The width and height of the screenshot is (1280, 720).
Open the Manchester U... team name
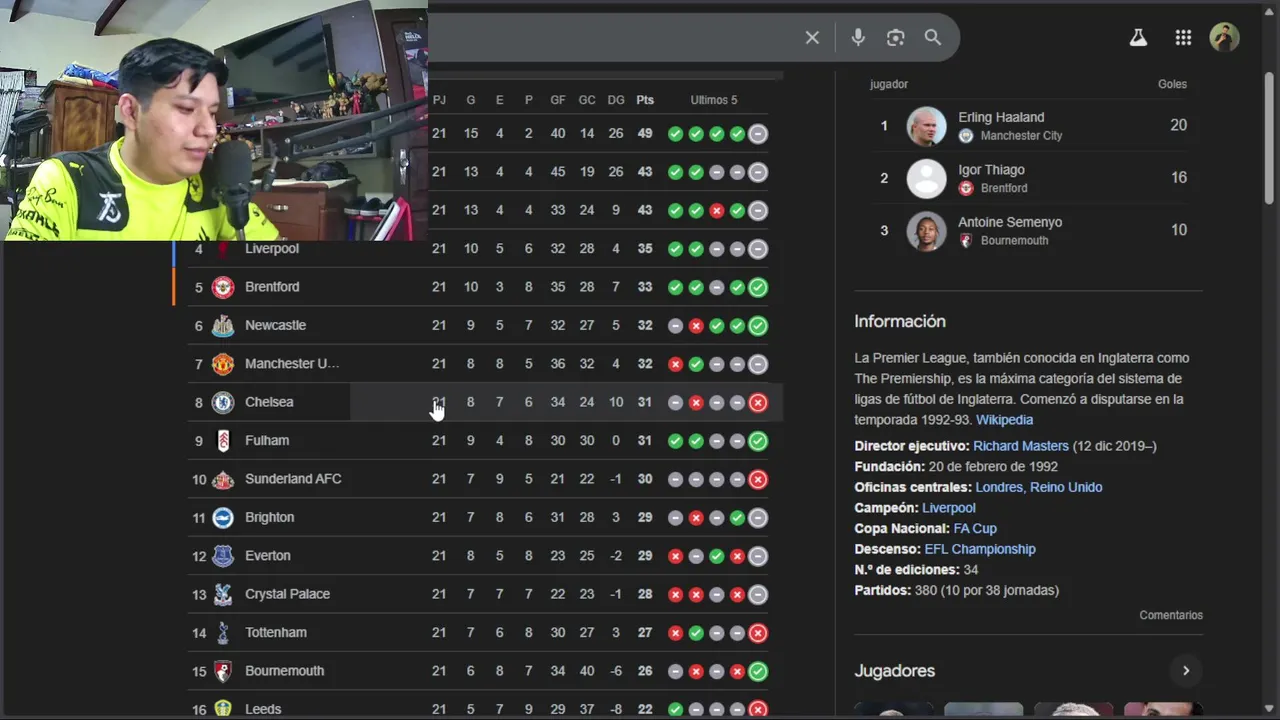click(x=292, y=364)
